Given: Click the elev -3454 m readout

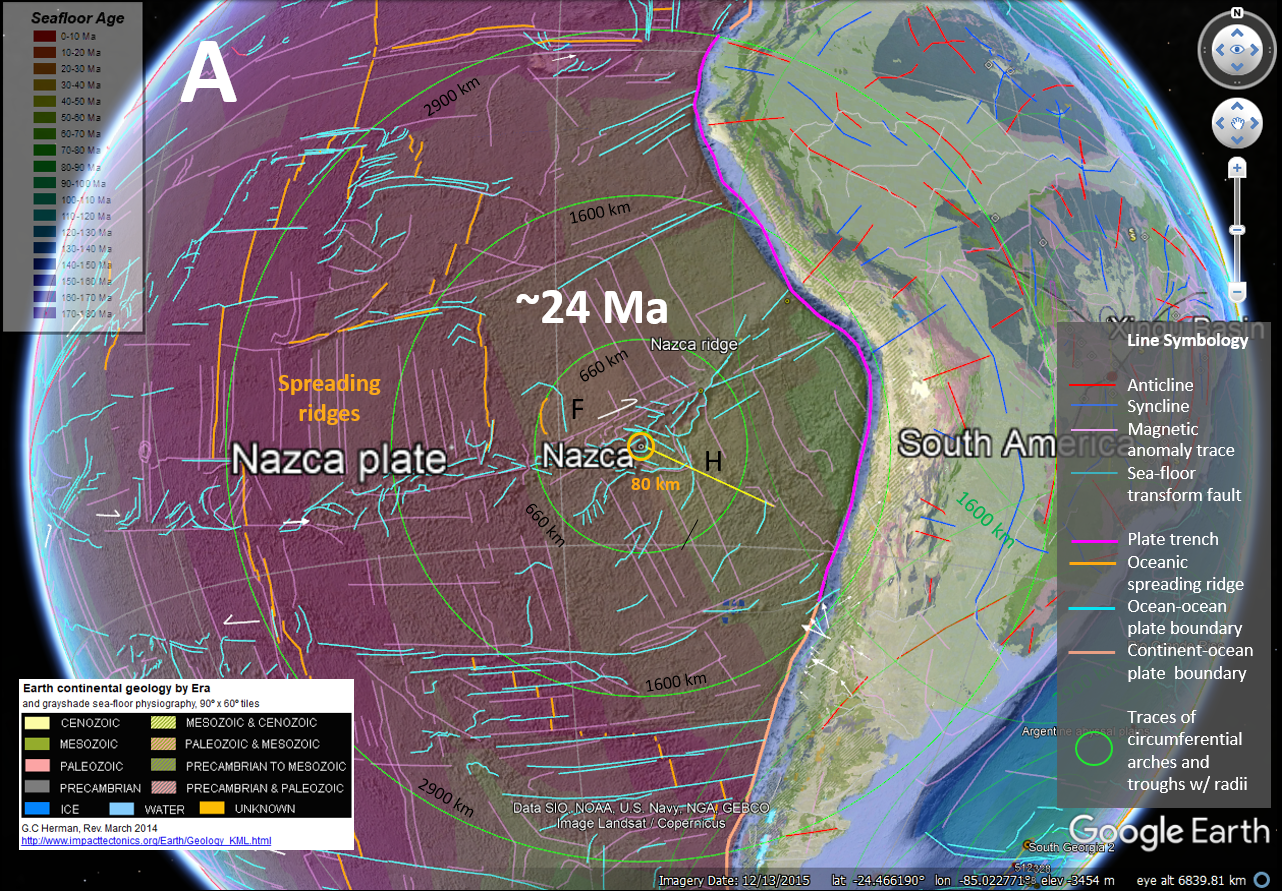Looking at the screenshot, I should click(1079, 880).
